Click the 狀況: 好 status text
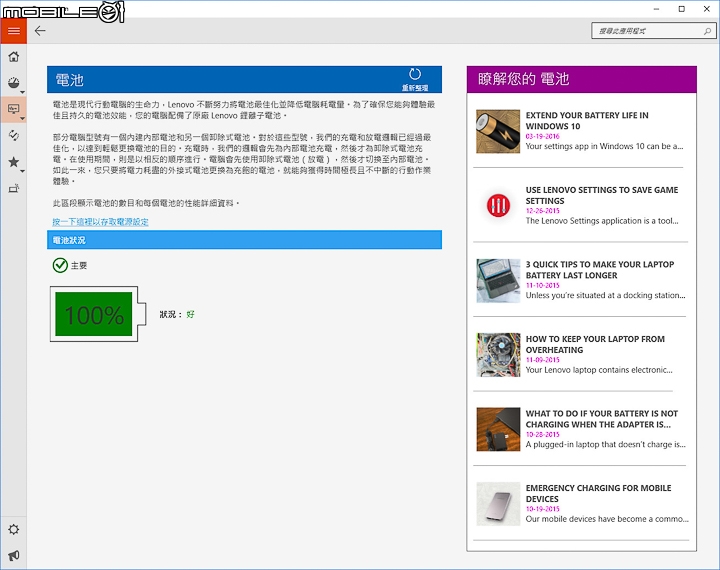This screenshot has height=570, width=720. coord(177,314)
